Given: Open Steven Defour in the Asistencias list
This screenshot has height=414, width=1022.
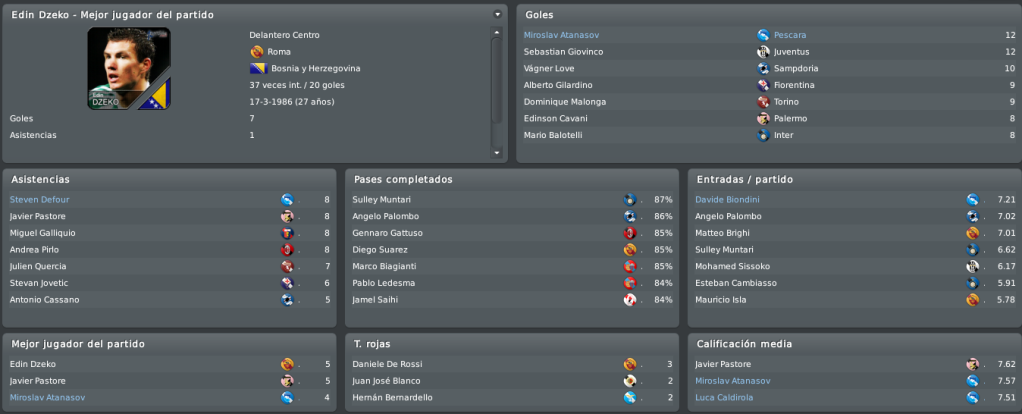Looking at the screenshot, I should pos(39,200).
